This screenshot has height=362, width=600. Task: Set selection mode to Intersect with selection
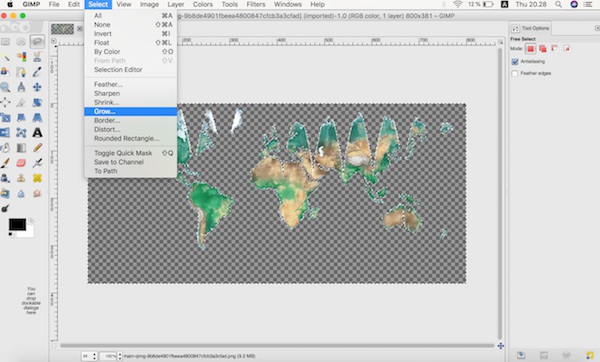pyautogui.click(x=567, y=49)
